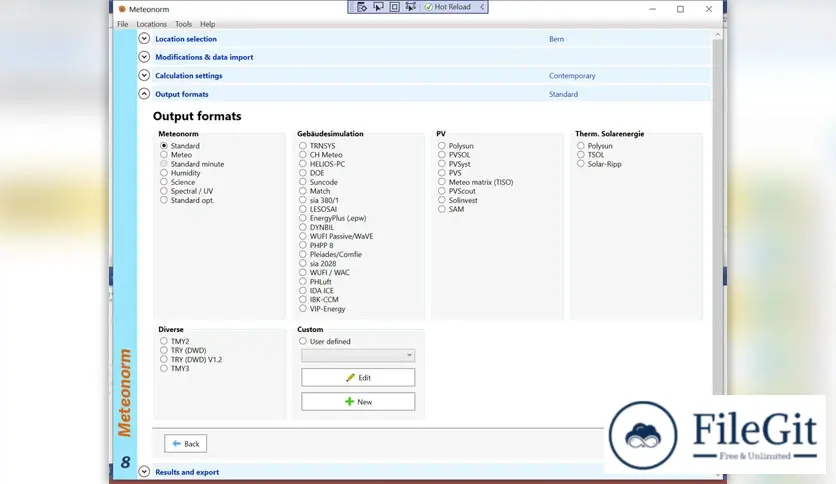Choose the EnergyPlus (.epw) format
The height and width of the screenshot is (484, 836).
tap(333, 218)
